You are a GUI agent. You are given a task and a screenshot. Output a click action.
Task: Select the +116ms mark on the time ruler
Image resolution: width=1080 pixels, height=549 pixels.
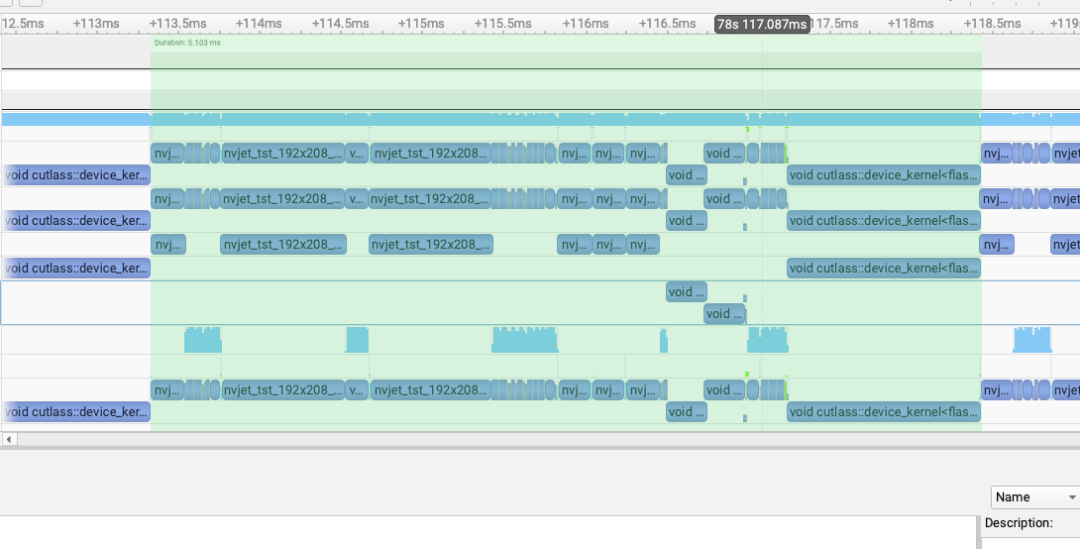(x=585, y=23)
